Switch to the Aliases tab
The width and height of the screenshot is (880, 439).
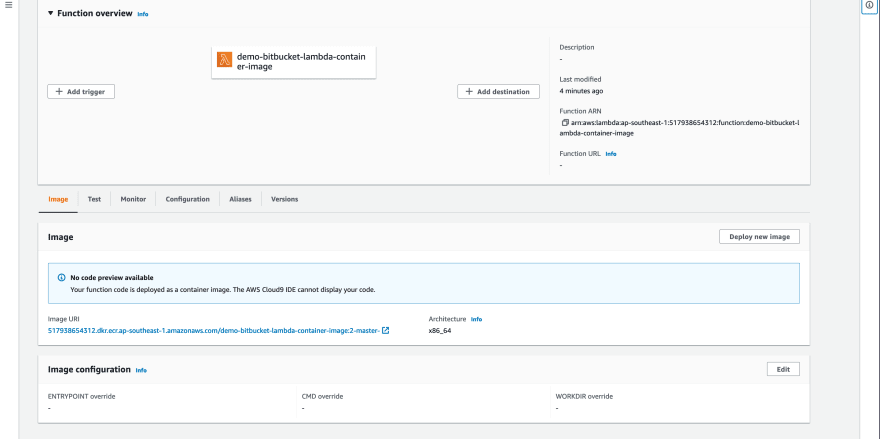(240, 199)
